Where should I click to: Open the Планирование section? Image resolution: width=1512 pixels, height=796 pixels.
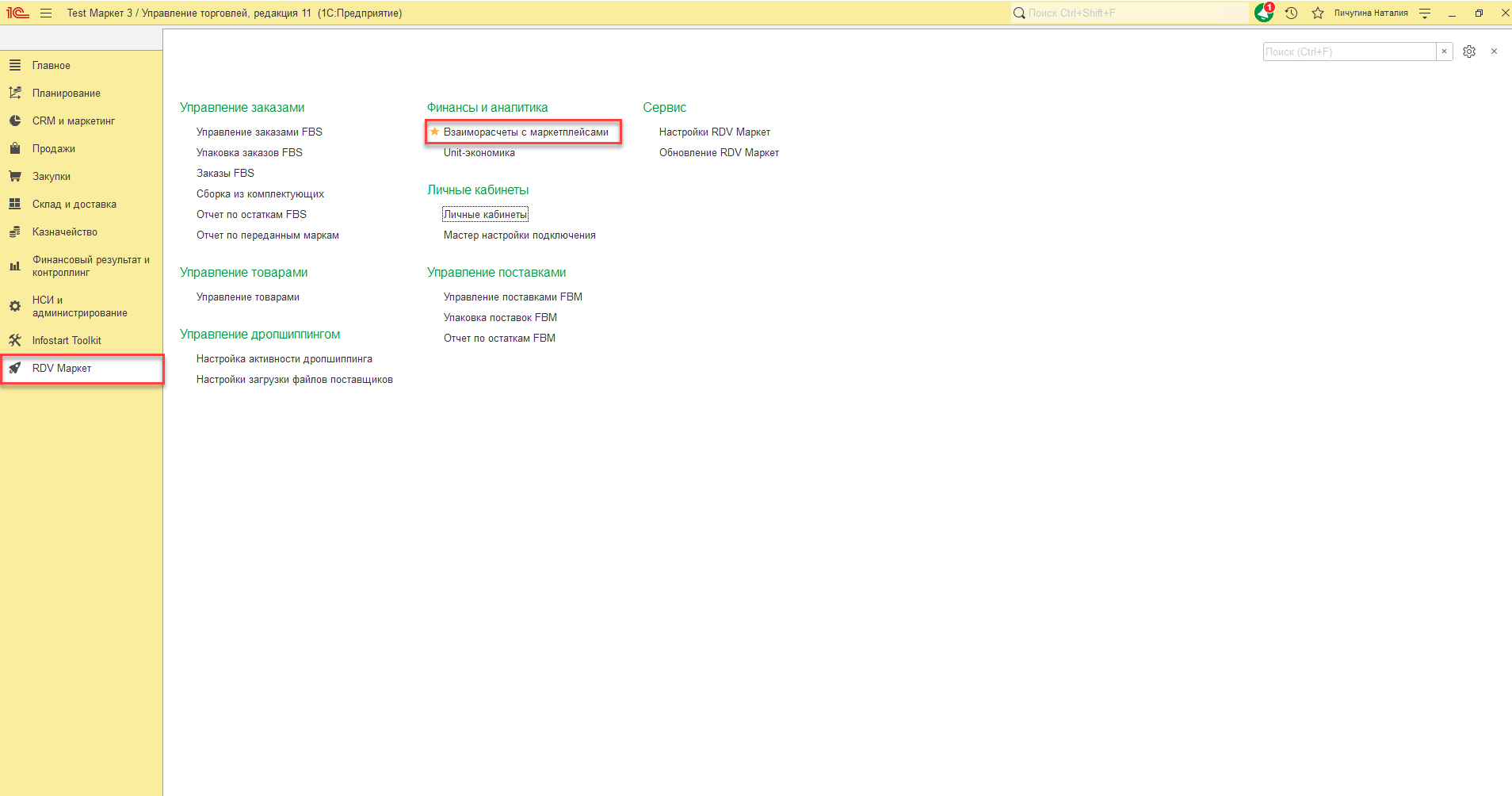click(82, 93)
